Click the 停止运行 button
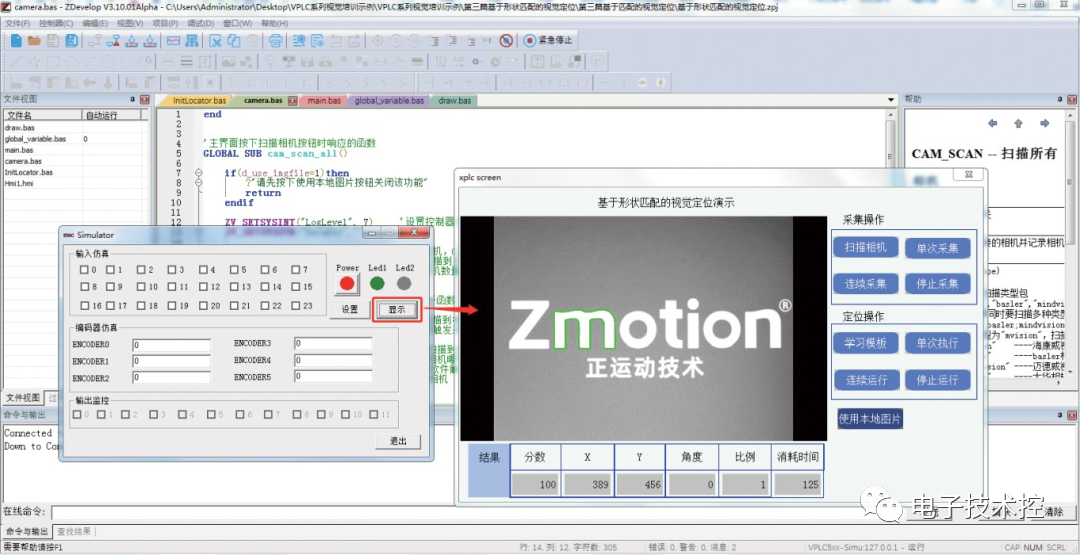This screenshot has height=555, width=1080. tap(938, 379)
